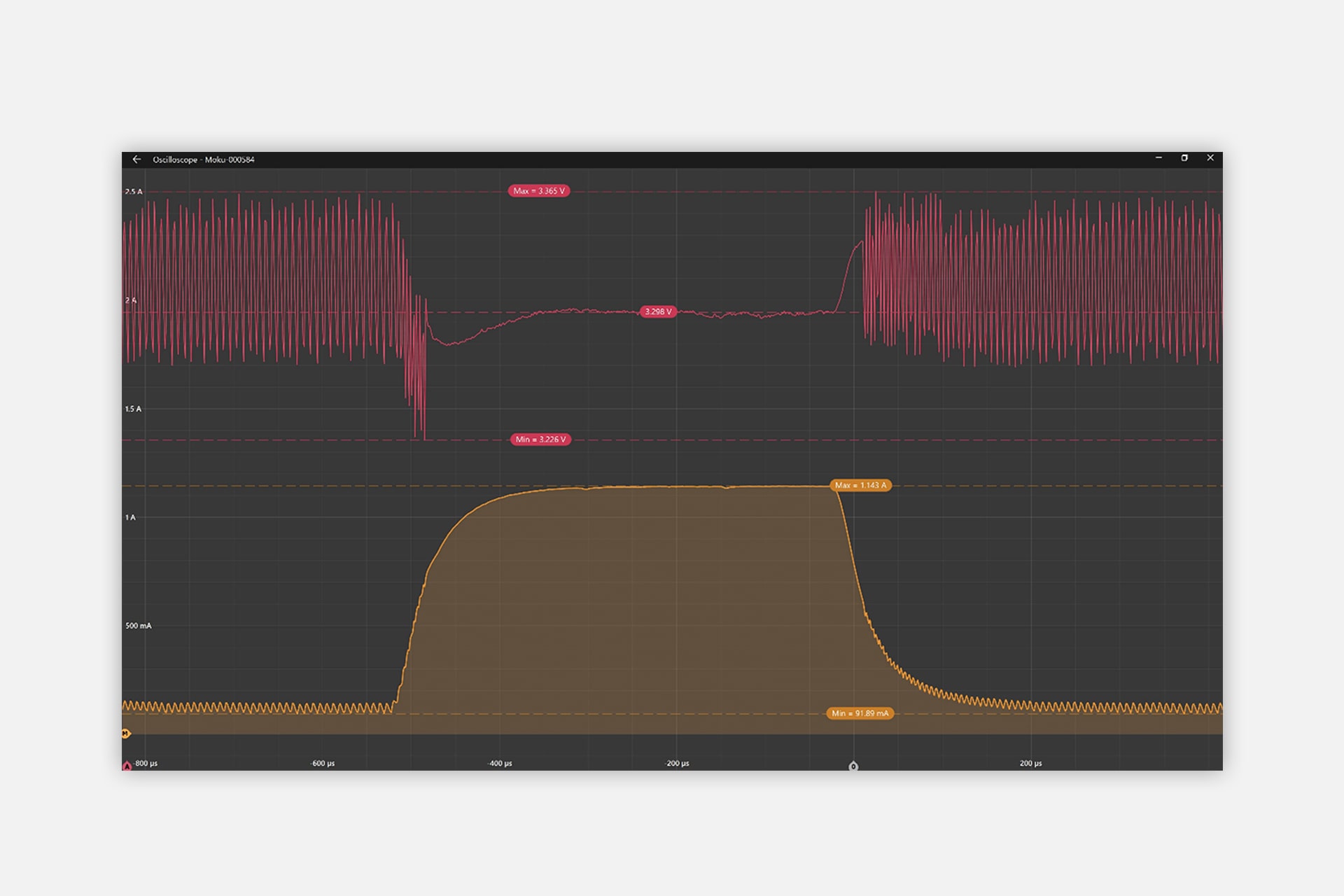Click the trigger position diamond above the time axis

point(854,765)
